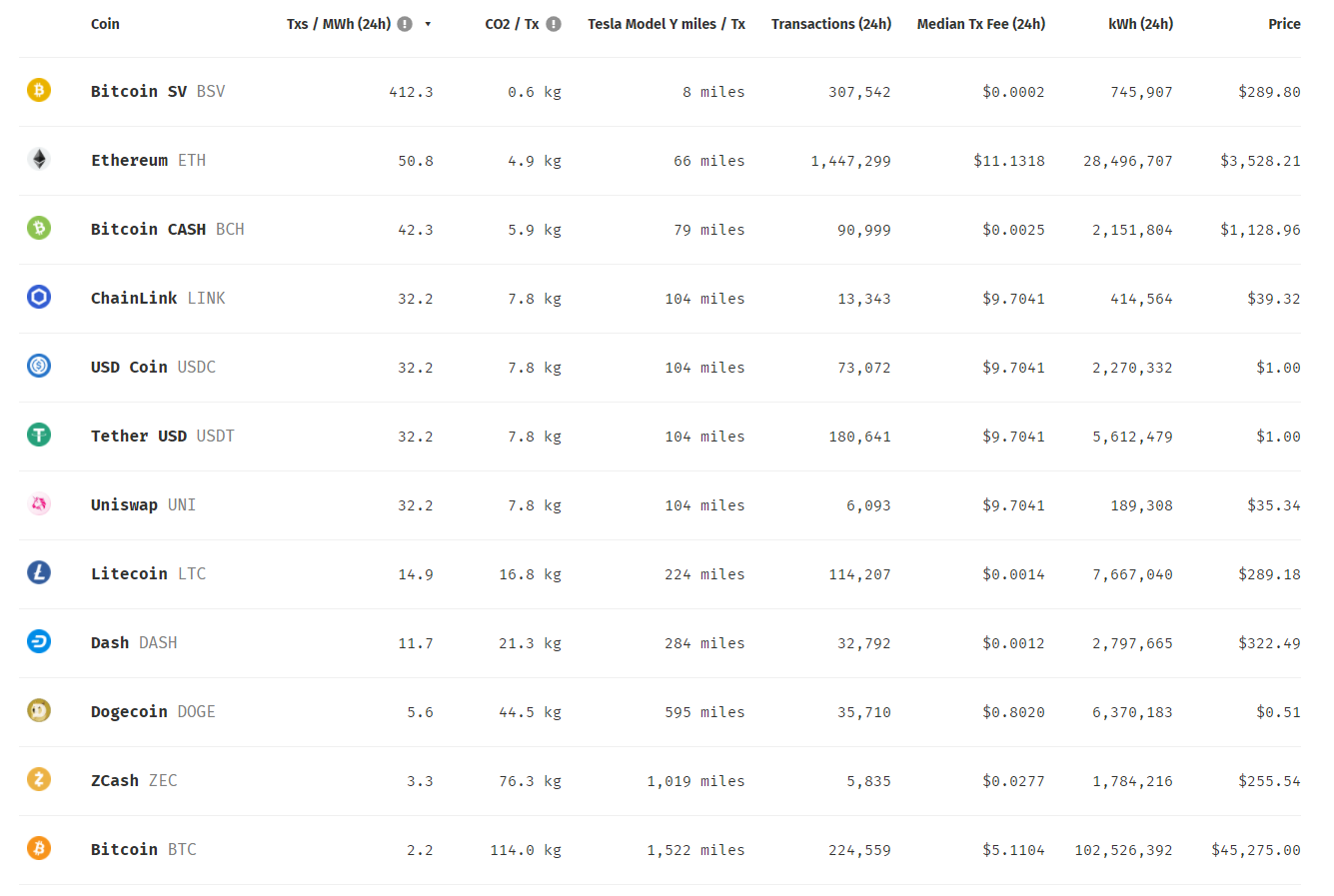Image resolution: width=1334 pixels, height=896 pixels.
Task: Click the ChainLink hexagon icon
Action: [39, 297]
